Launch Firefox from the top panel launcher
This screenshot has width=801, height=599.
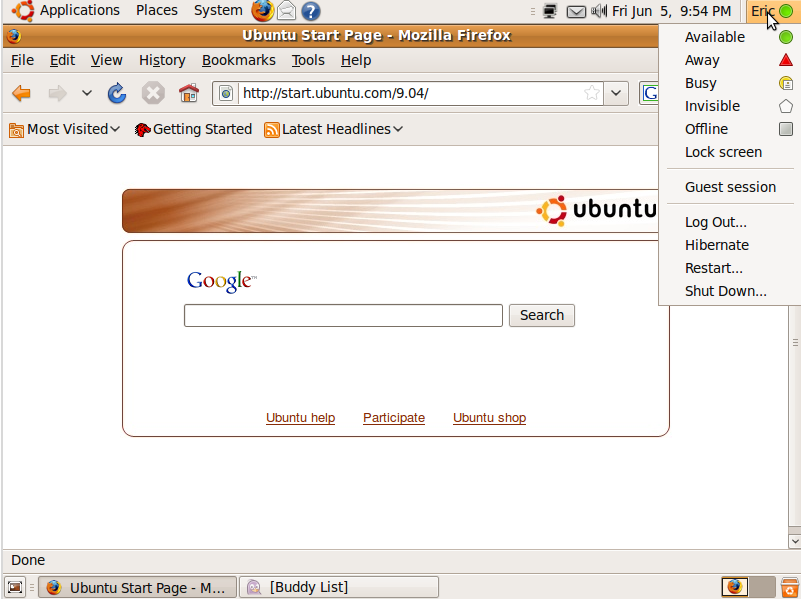coord(263,11)
